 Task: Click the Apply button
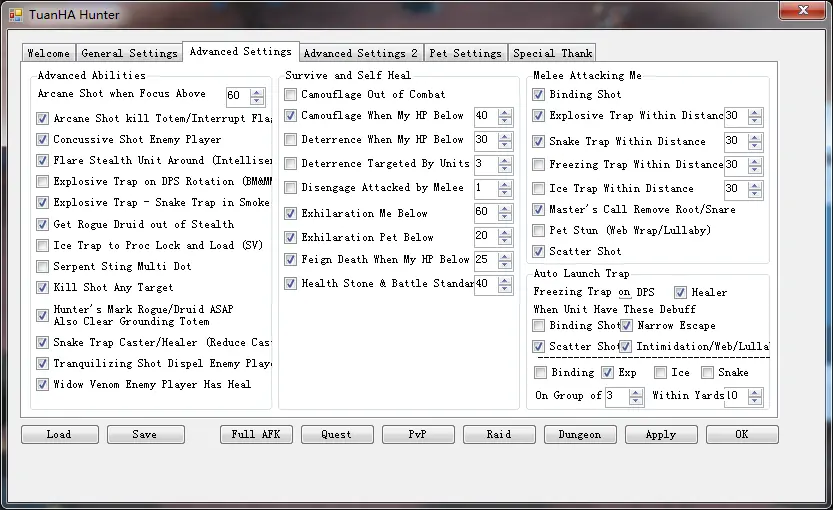(661, 435)
